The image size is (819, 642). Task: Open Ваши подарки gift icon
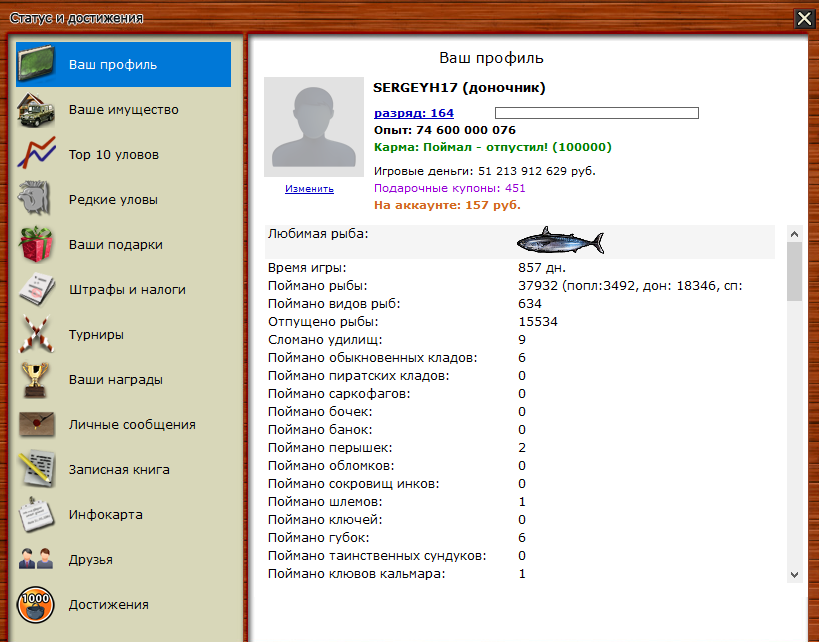pyautogui.click(x=36, y=244)
